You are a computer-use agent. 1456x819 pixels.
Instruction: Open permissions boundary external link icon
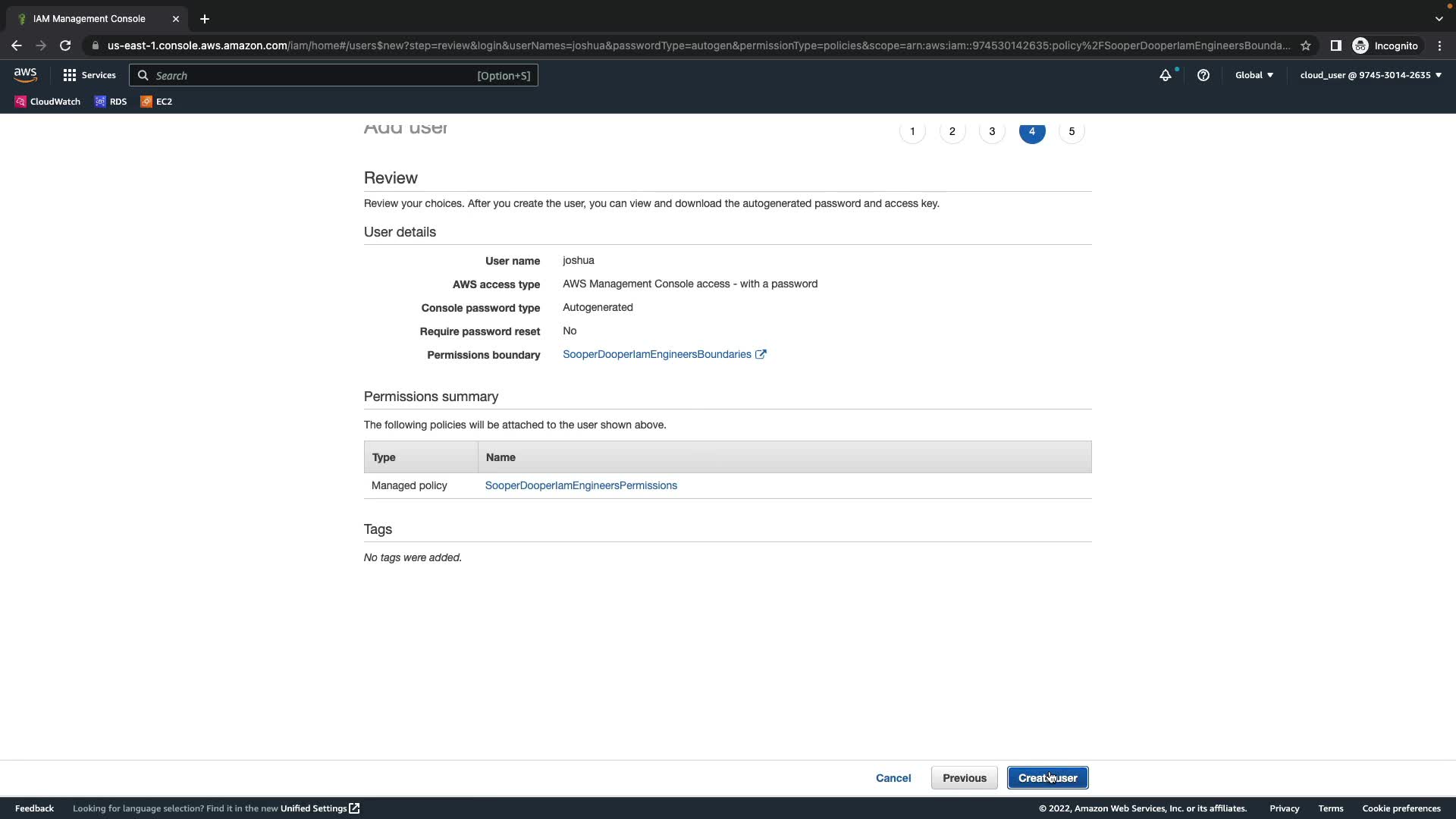tap(761, 354)
